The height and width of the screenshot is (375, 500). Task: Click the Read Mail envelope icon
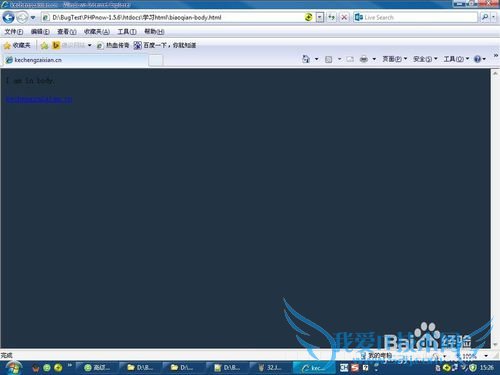(350, 59)
